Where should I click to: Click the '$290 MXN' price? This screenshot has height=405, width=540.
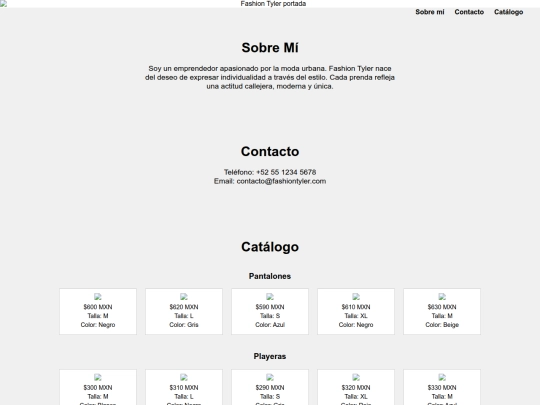tap(270, 388)
